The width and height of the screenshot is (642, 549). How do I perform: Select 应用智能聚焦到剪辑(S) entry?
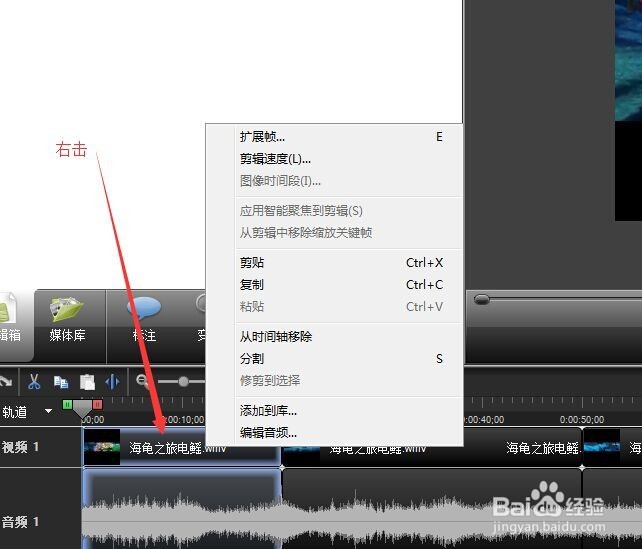(349, 211)
